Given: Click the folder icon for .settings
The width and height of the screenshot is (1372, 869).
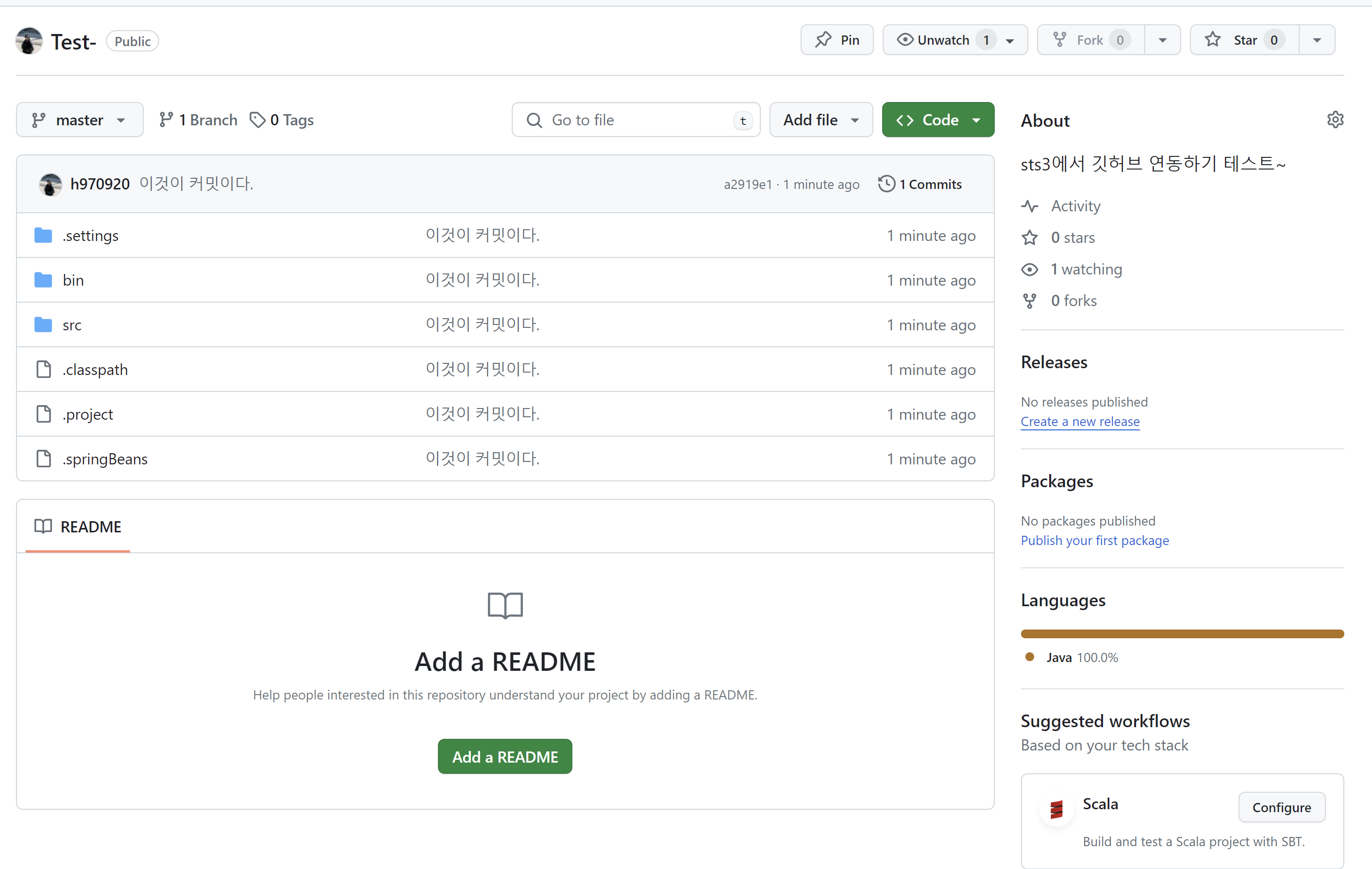Looking at the screenshot, I should pos(43,235).
